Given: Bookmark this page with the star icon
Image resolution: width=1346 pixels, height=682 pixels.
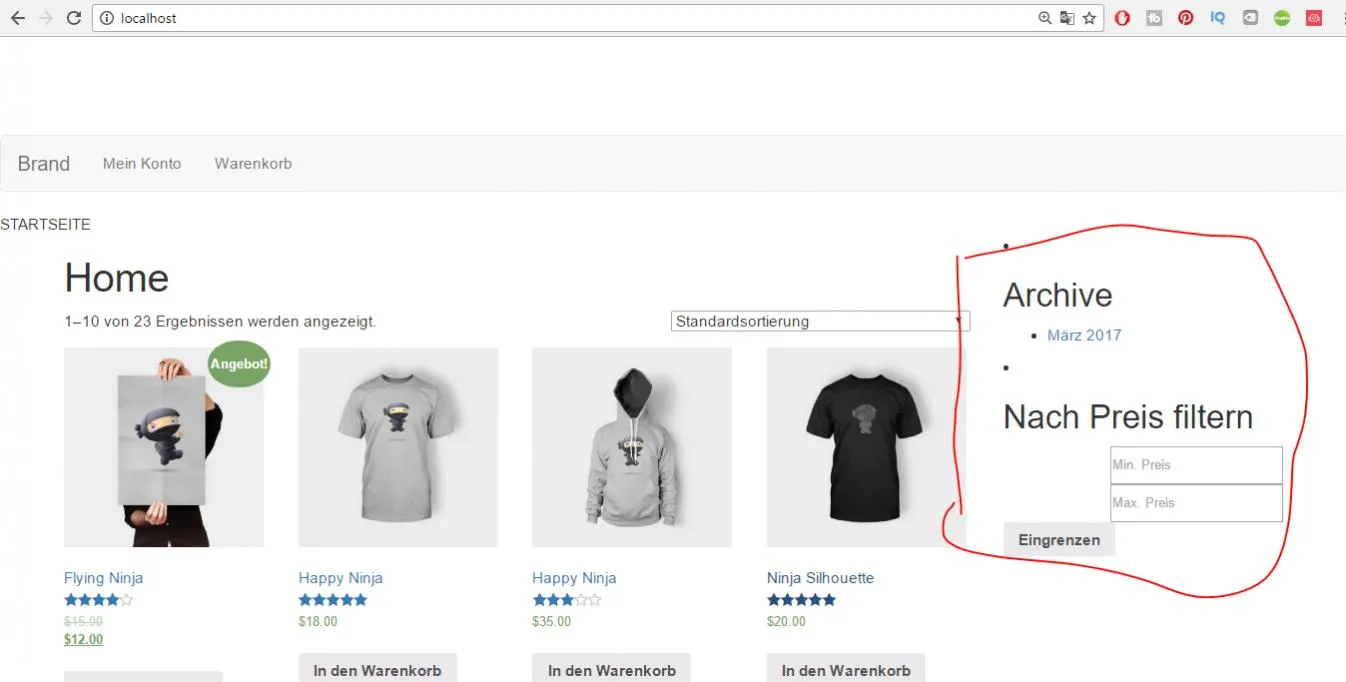Looking at the screenshot, I should point(1089,18).
